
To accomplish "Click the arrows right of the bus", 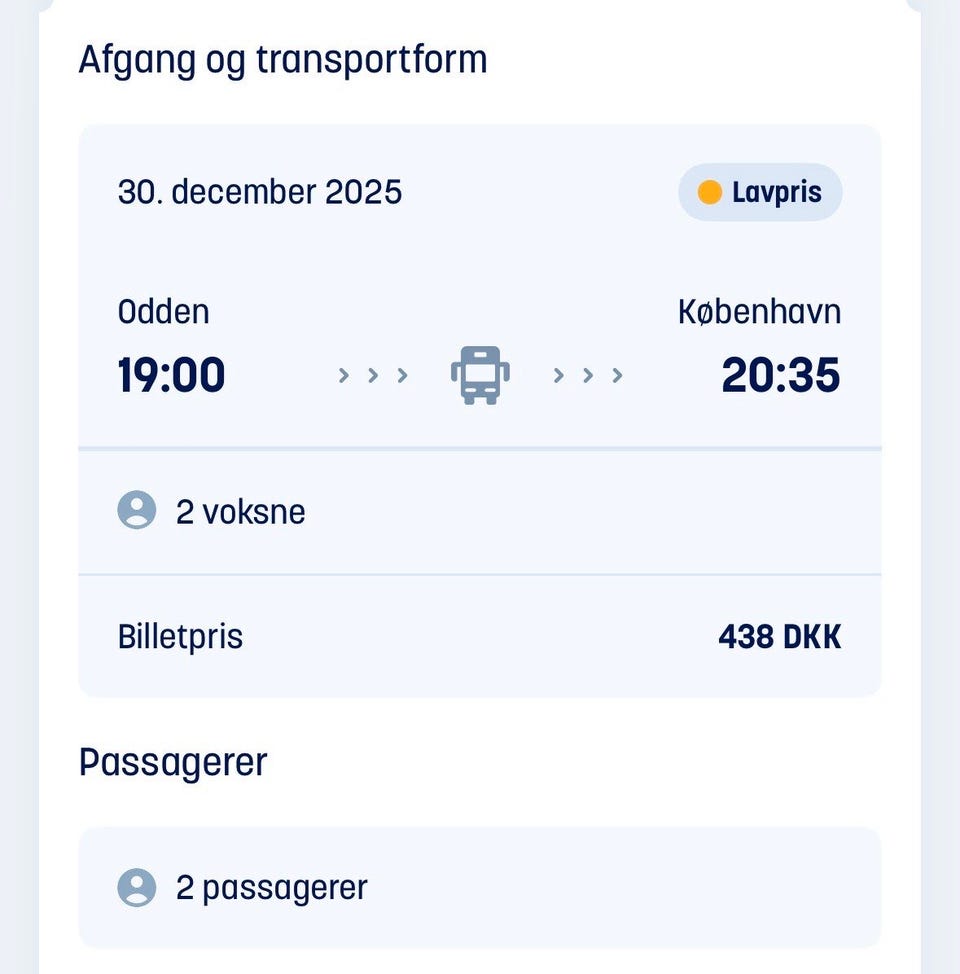I will click(588, 376).
